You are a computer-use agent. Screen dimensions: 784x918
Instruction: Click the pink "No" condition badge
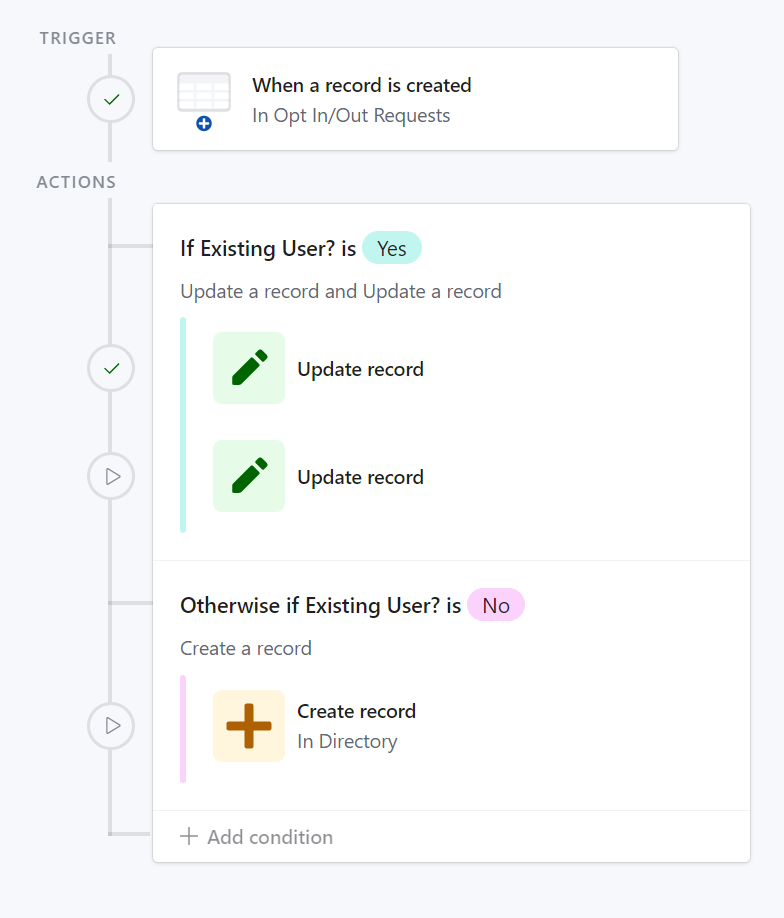pyautogui.click(x=496, y=605)
